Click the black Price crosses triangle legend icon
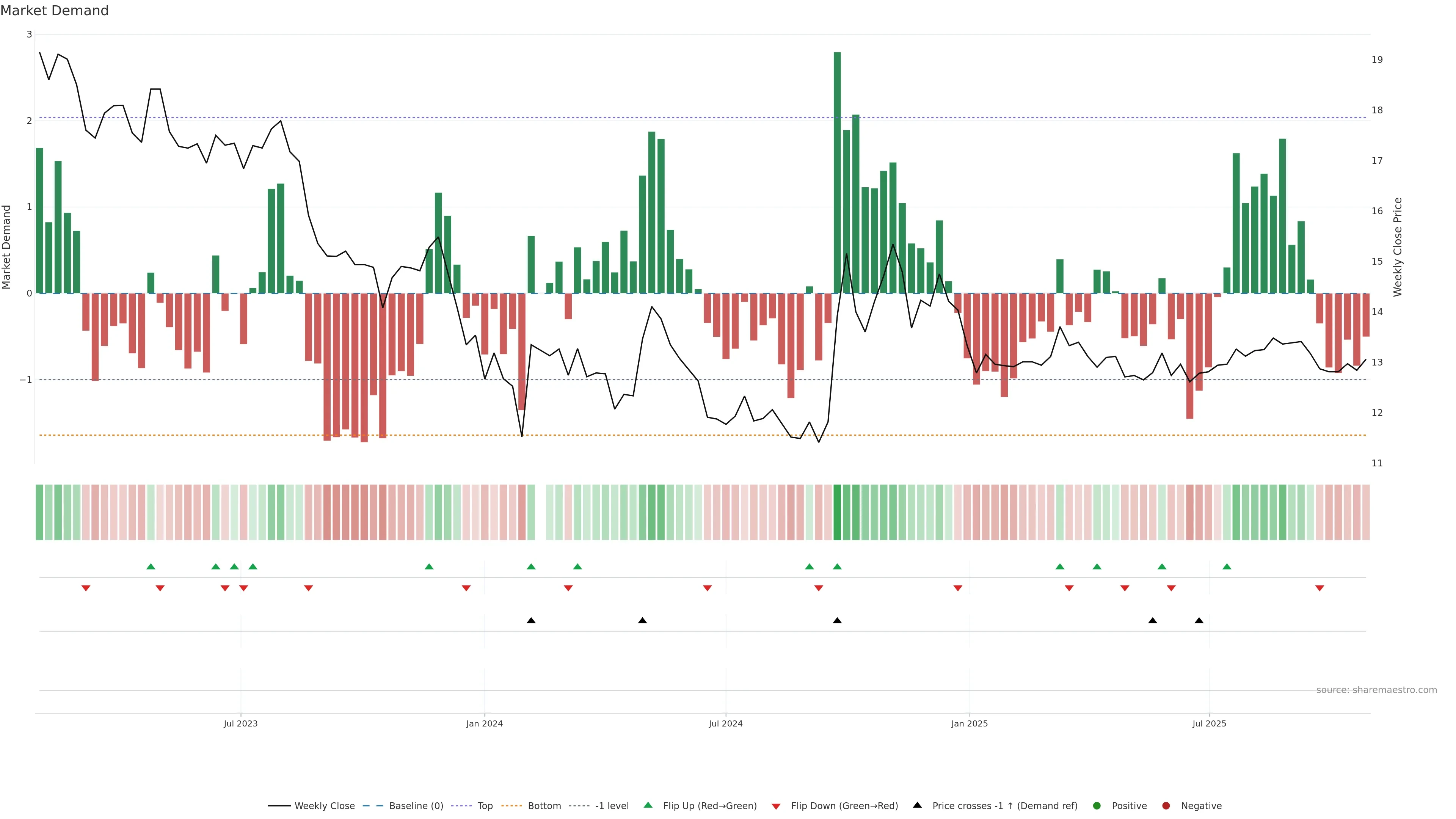1456x819 pixels. click(x=917, y=805)
